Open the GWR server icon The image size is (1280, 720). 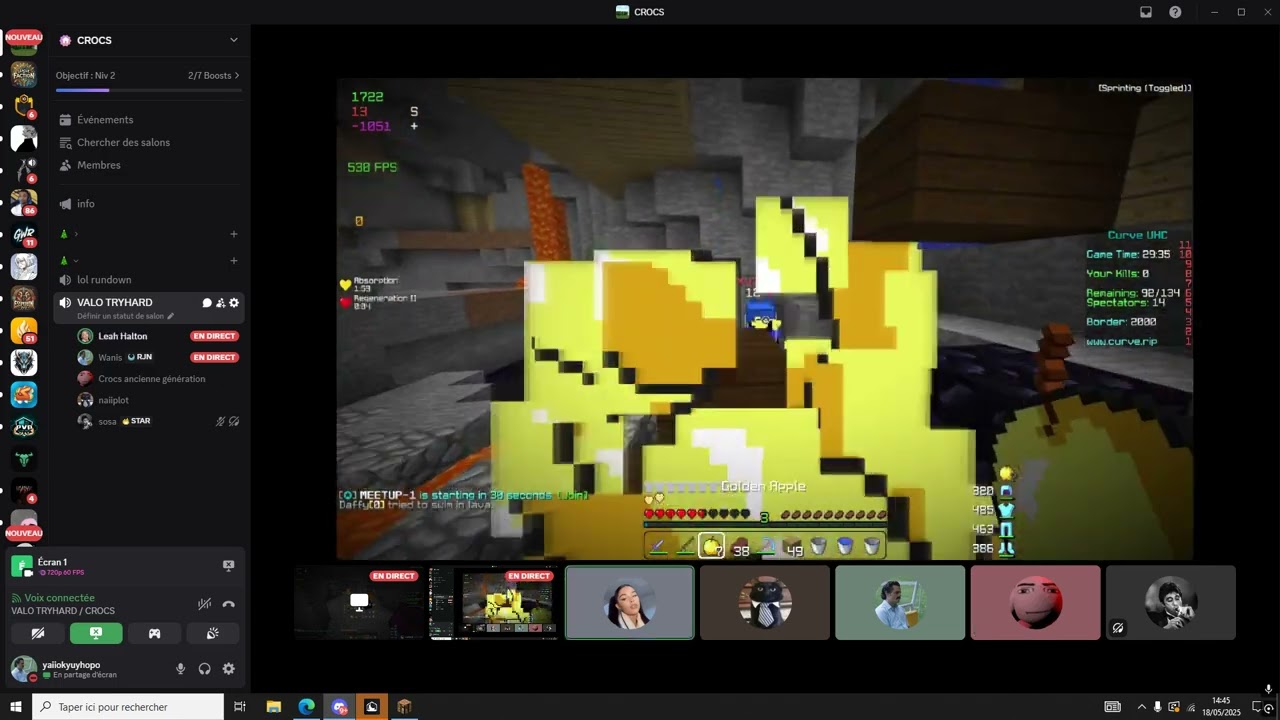(24, 235)
